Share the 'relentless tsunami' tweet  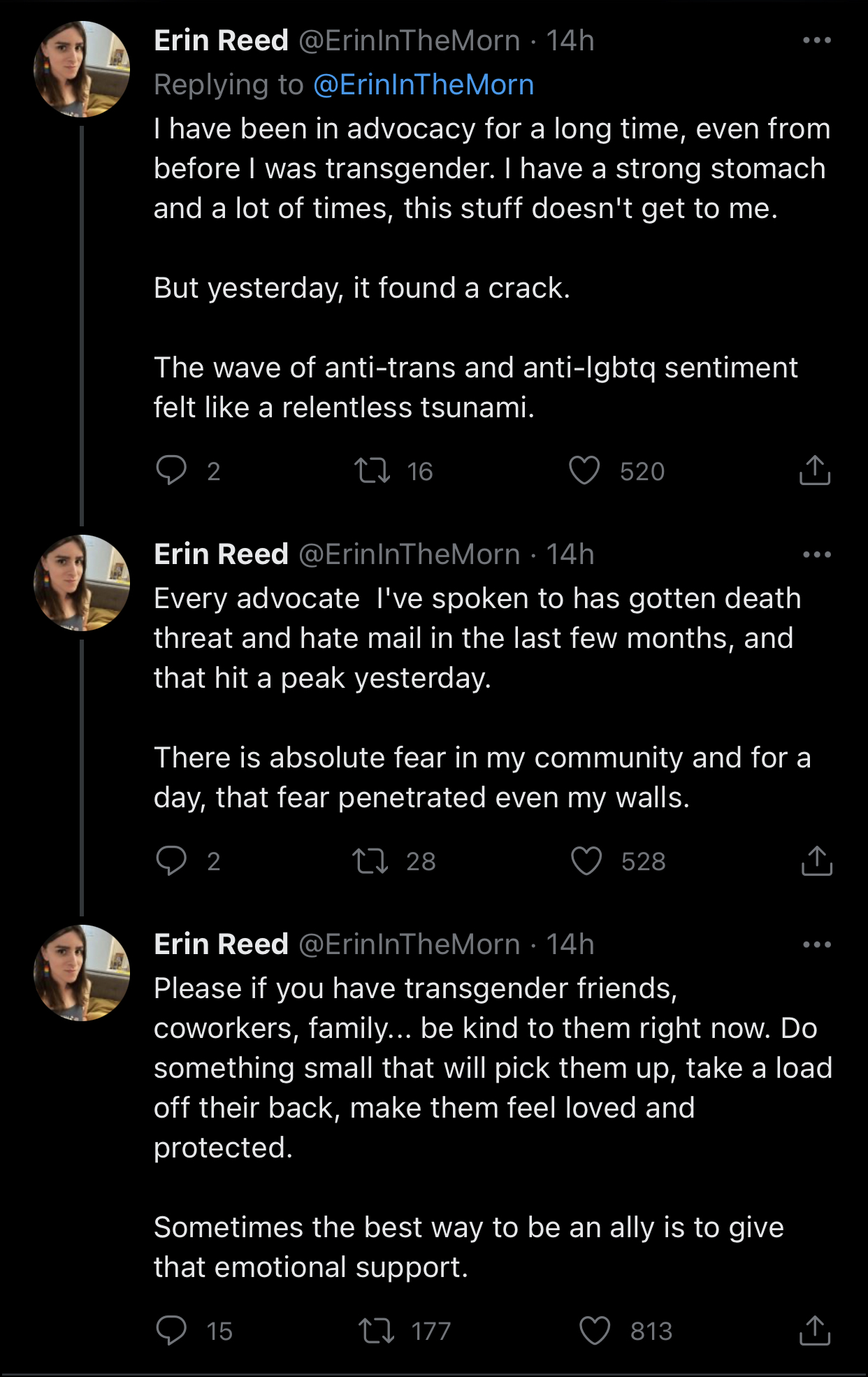814,470
